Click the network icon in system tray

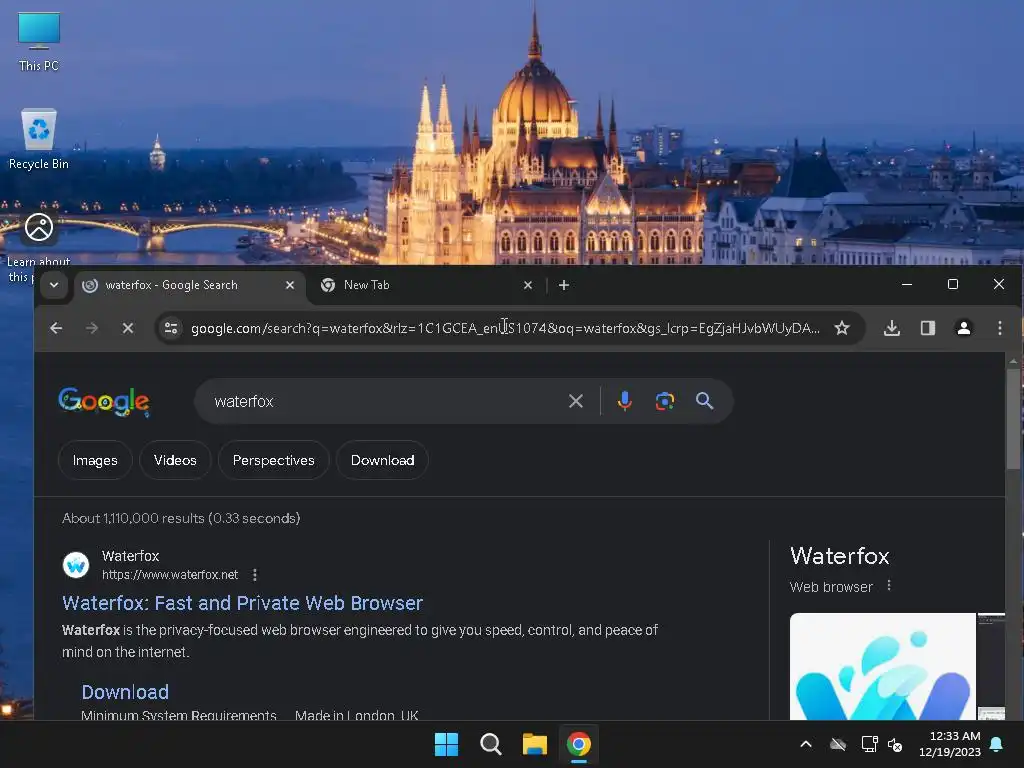869,744
